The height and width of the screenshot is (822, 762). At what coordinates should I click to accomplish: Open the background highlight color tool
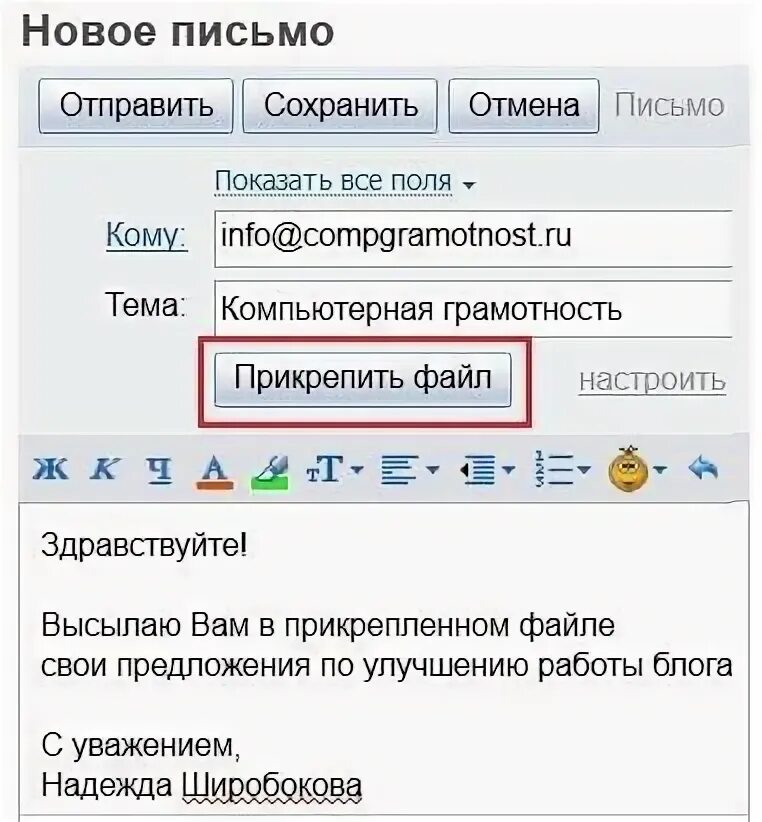pos(270,471)
